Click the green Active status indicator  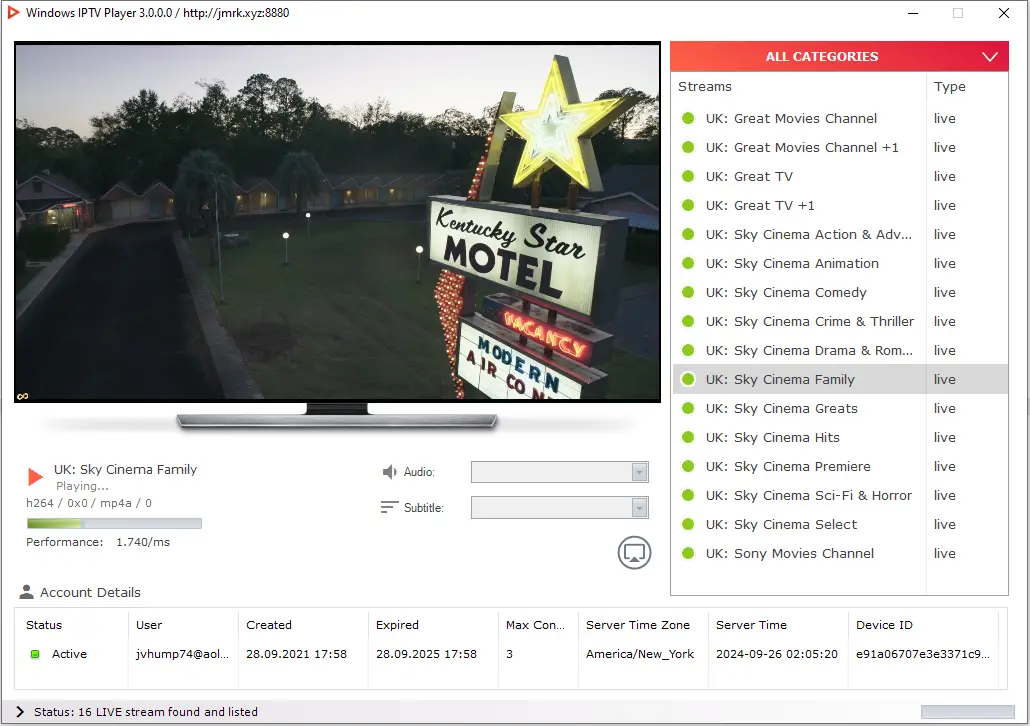(x=35, y=654)
